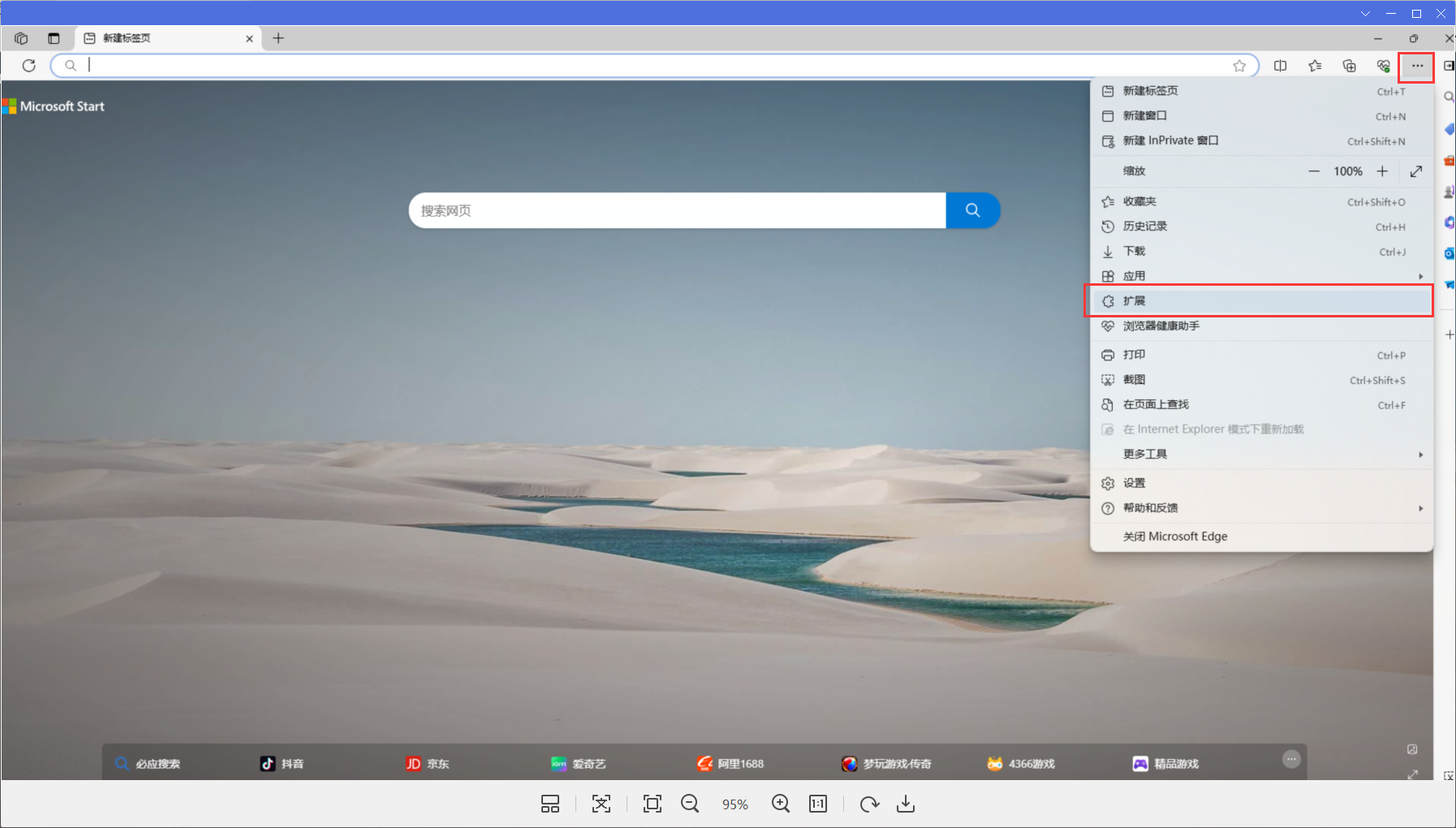Zoom out with the magnifier minus icon

point(691,804)
